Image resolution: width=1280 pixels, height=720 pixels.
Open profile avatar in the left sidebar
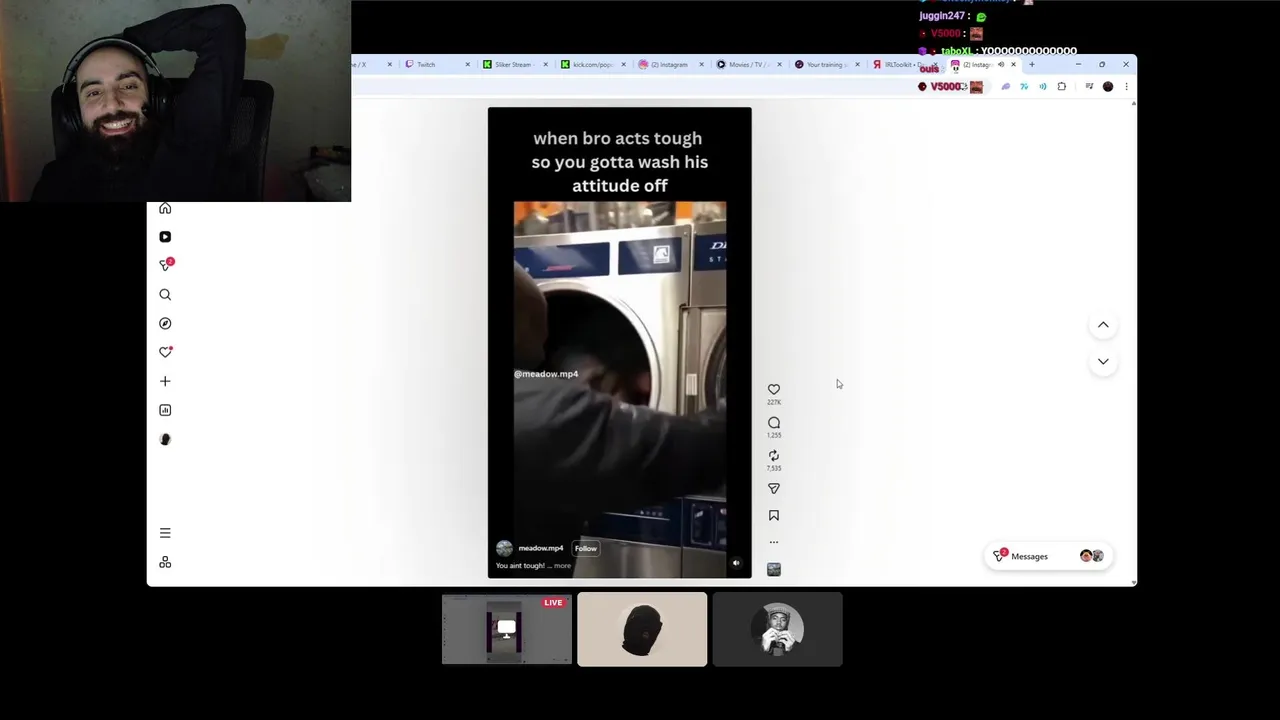click(165, 439)
